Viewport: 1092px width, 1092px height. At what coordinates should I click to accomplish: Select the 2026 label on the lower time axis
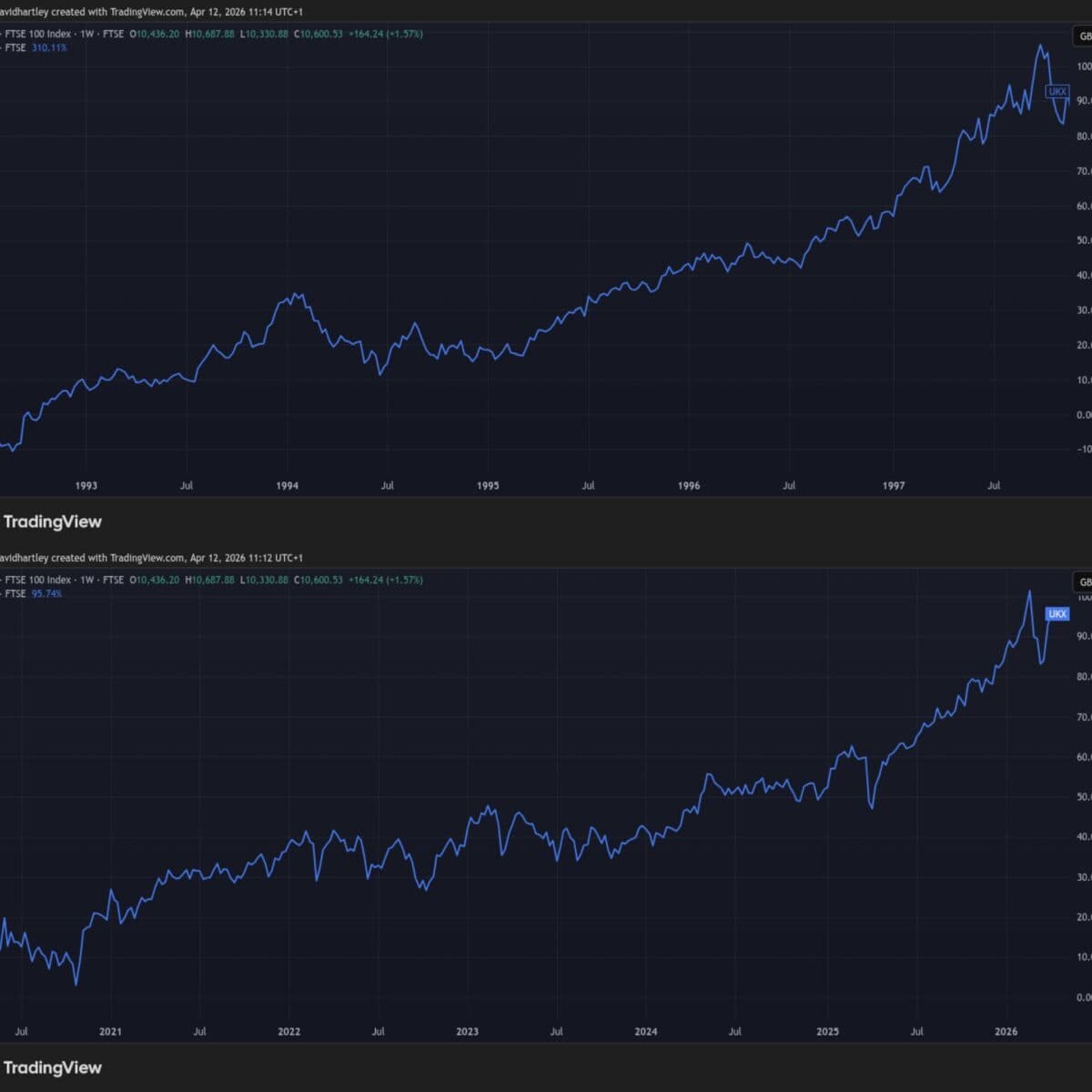pyautogui.click(x=1006, y=1031)
